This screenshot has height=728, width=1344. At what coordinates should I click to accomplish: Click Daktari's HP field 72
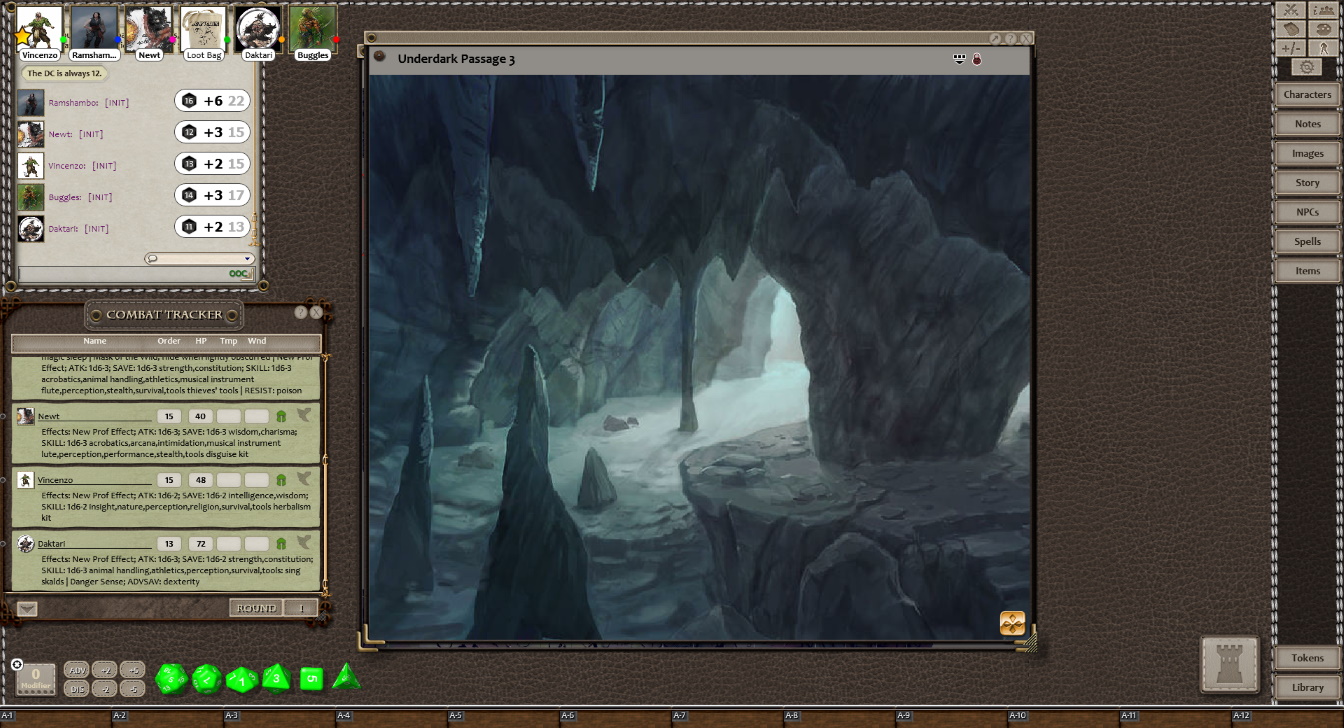click(x=201, y=544)
